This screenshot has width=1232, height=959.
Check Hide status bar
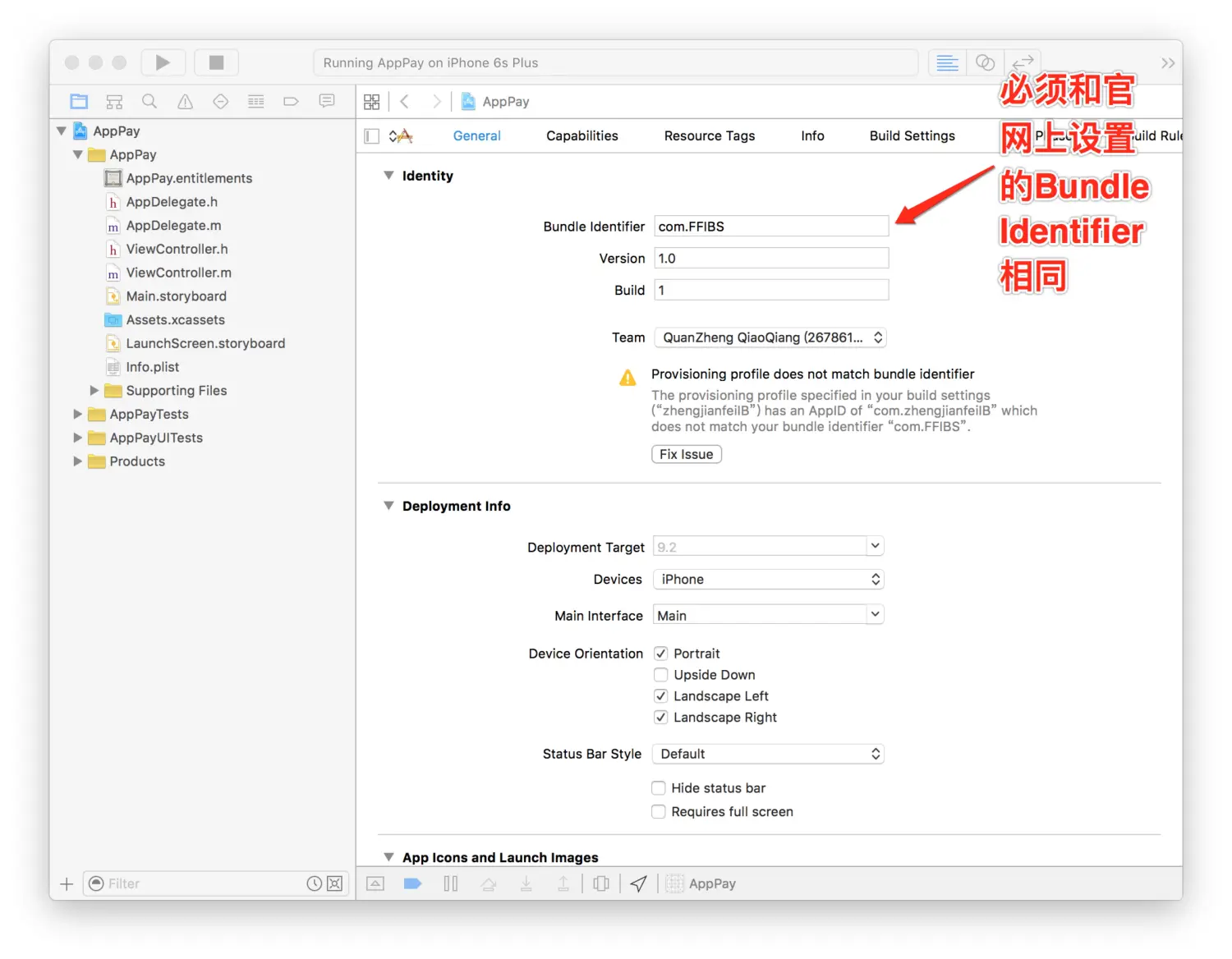(659, 788)
